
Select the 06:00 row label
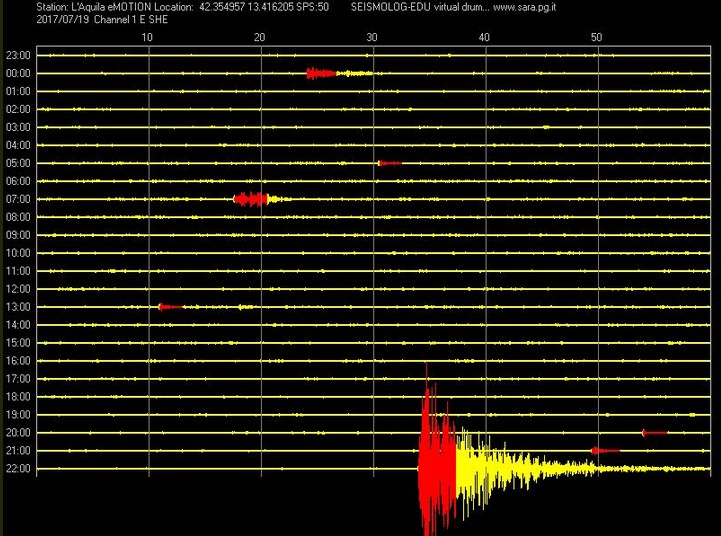coord(18,181)
